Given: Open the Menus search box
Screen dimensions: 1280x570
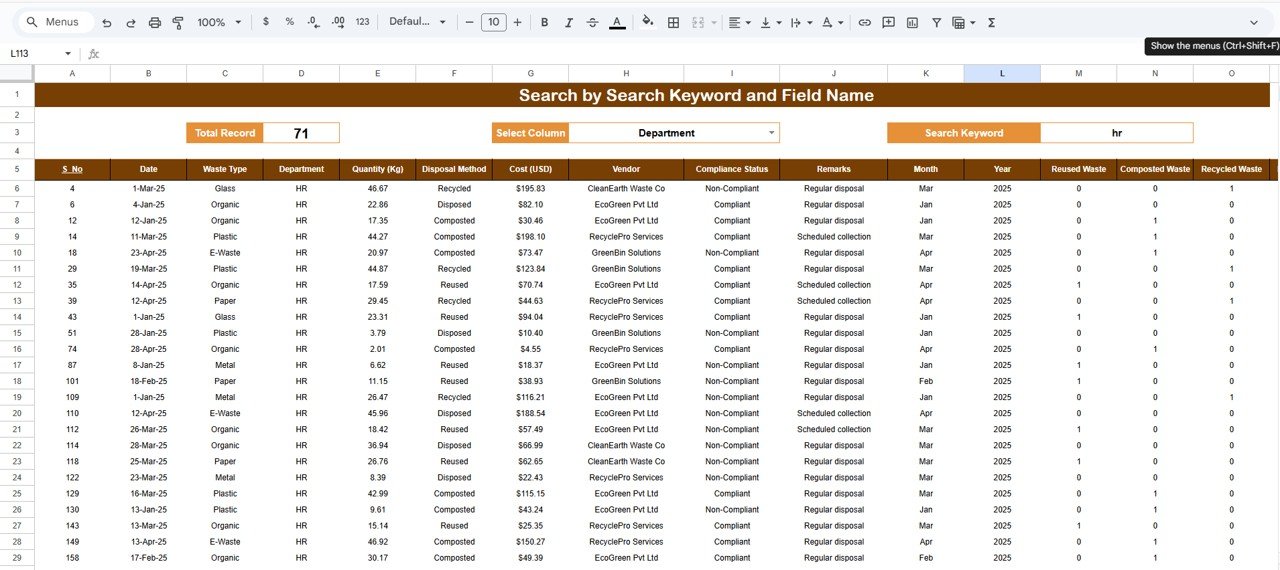Looking at the screenshot, I should coord(56,22).
